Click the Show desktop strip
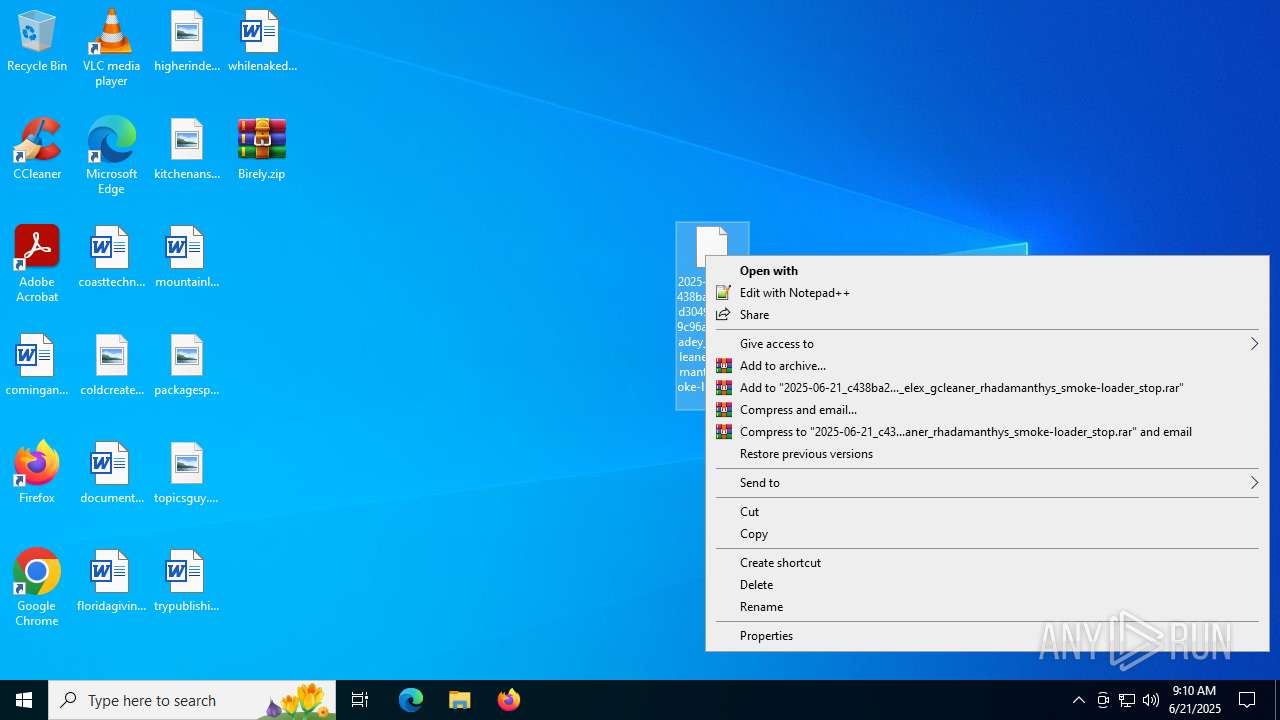 pos(1277,700)
